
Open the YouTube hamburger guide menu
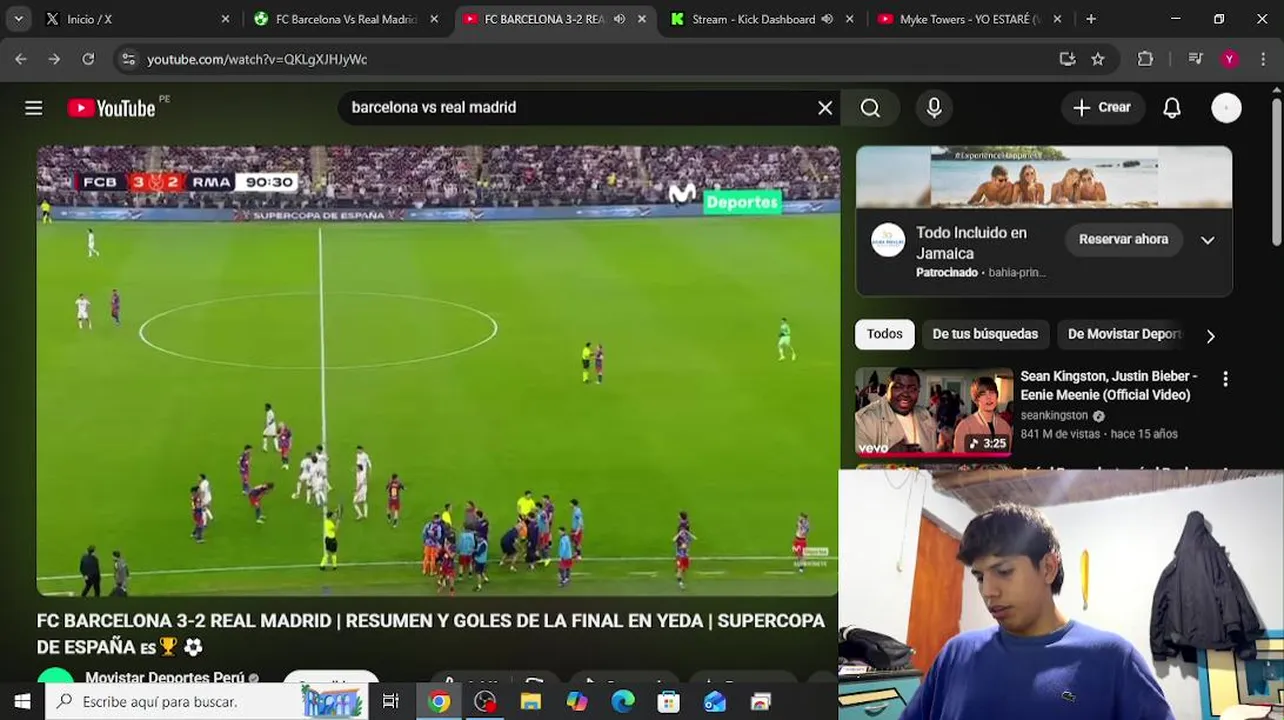[34, 108]
